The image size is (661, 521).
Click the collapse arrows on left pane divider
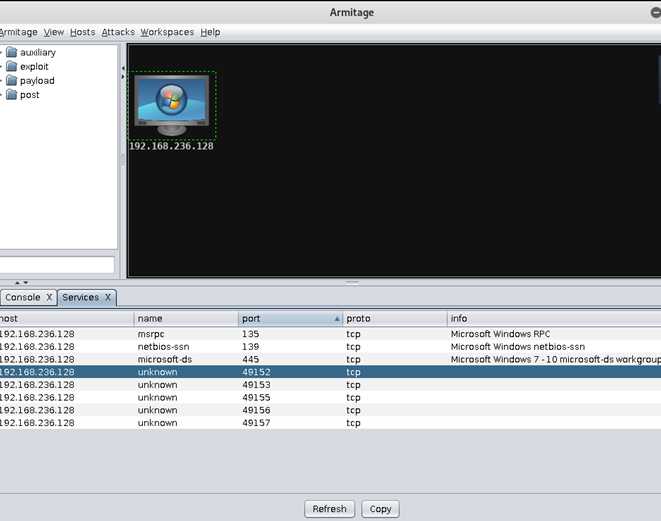(123, 72)
